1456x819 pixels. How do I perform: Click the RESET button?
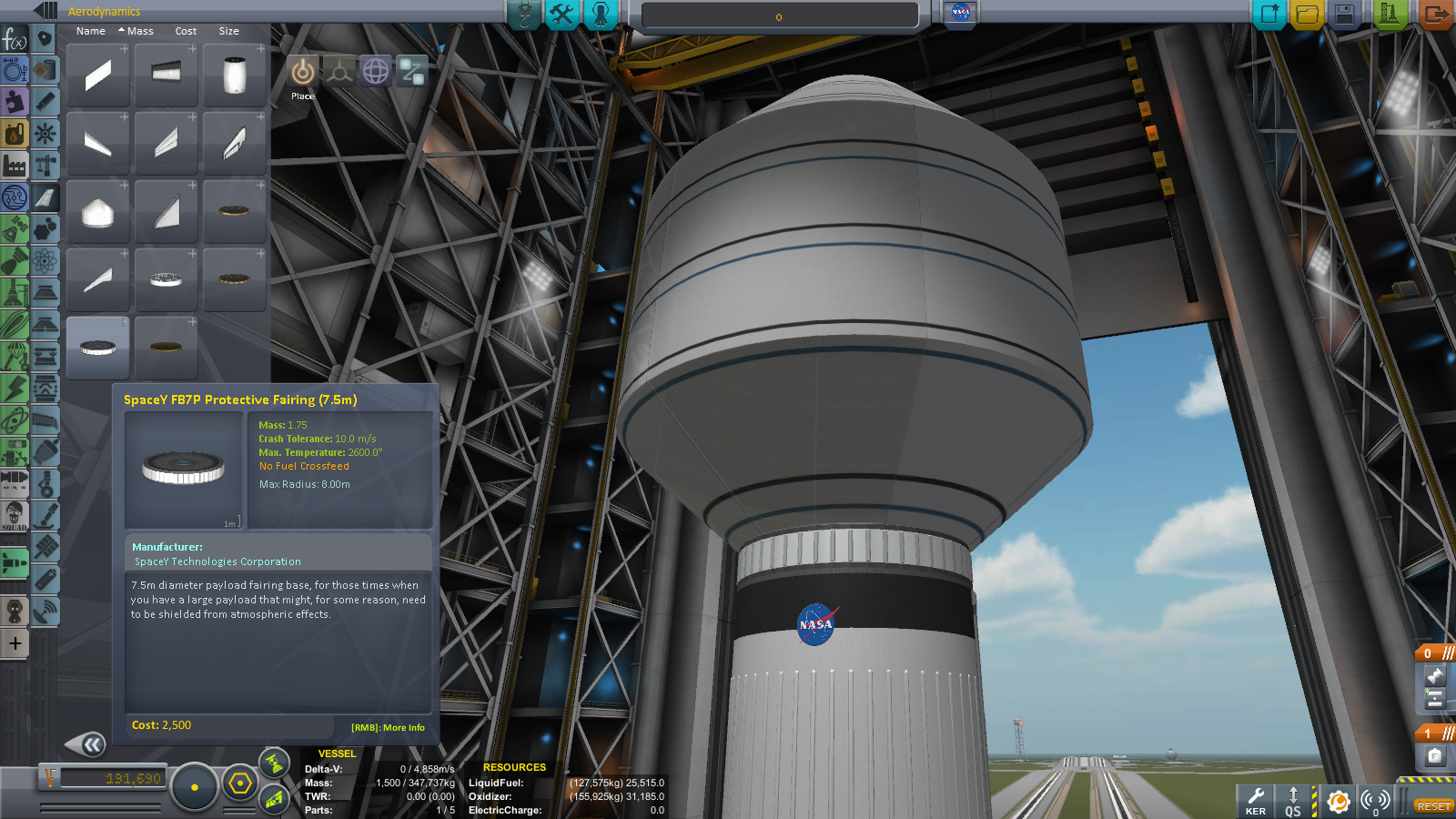pos(1433,806)
